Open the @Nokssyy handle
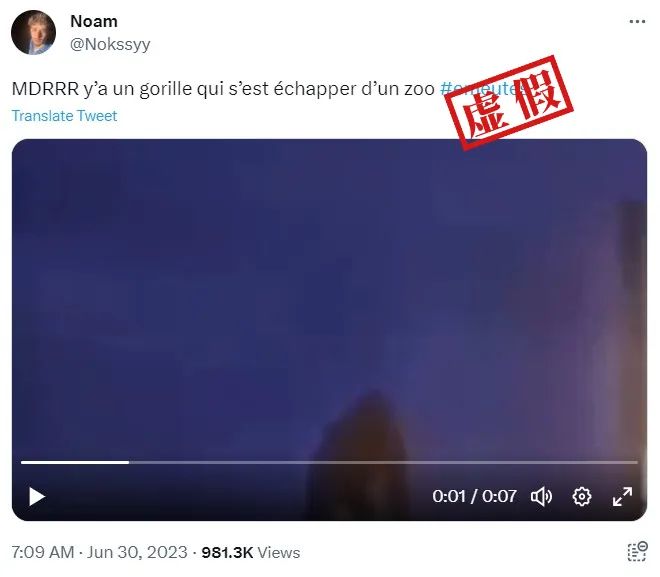 point(110,44)
